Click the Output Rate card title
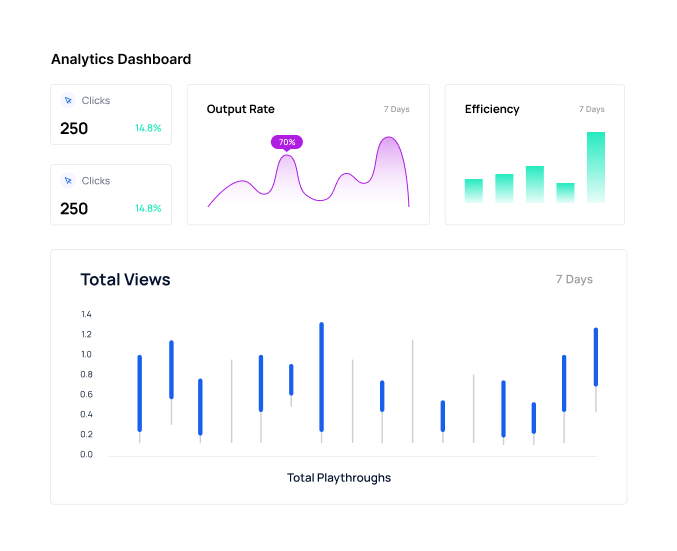The width and height of the screenshot is (677, 551). (240, 109)
